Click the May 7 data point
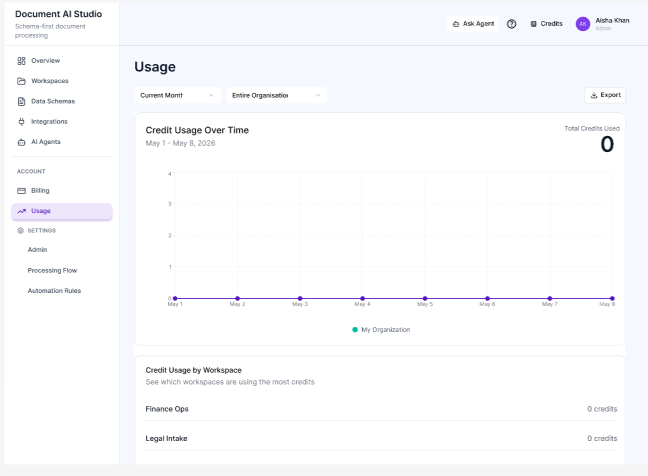This screenshot has height=476, width=648. tap(550, 298)
